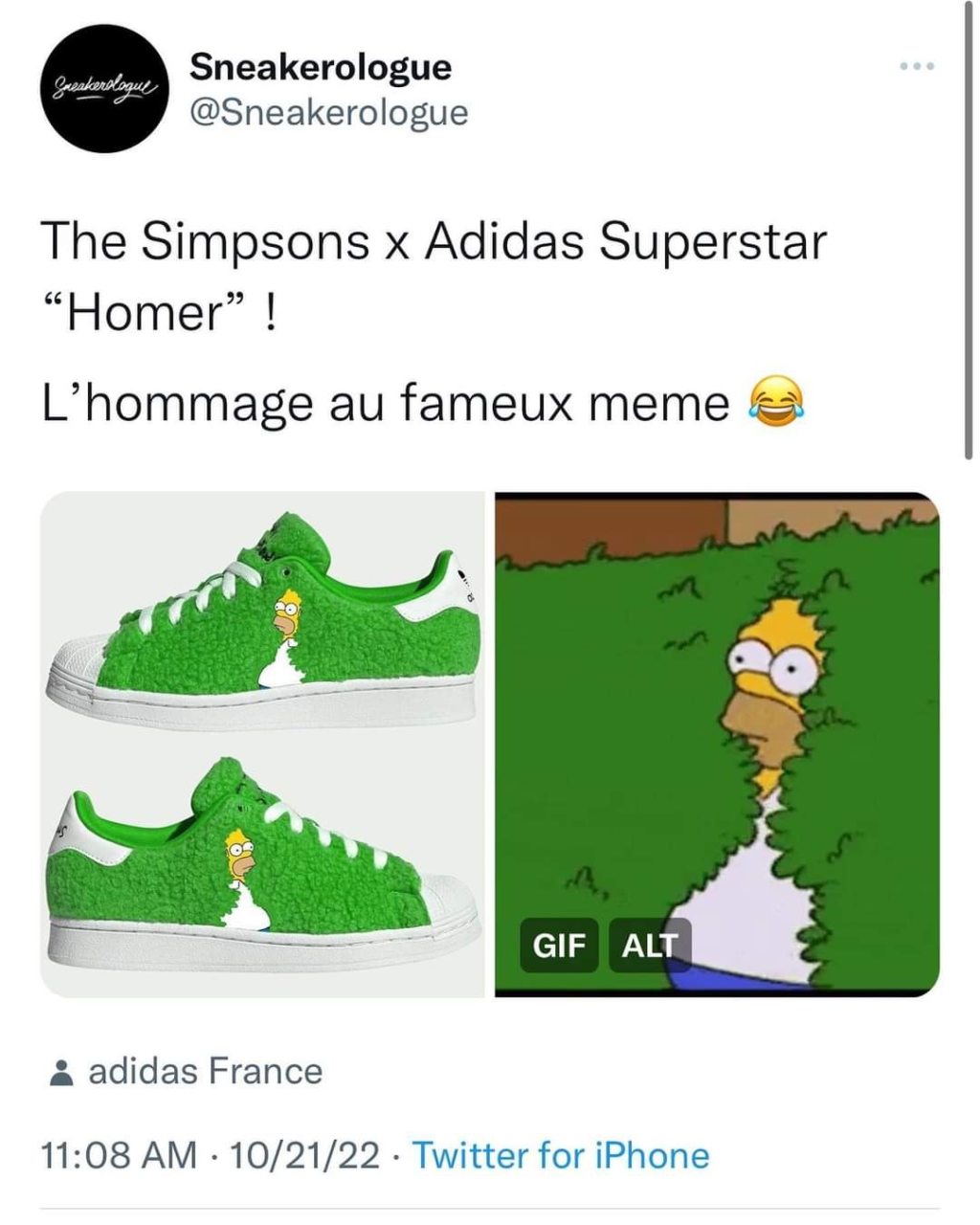Open the @Sneakerologue handle link

[x=329, y=113]
